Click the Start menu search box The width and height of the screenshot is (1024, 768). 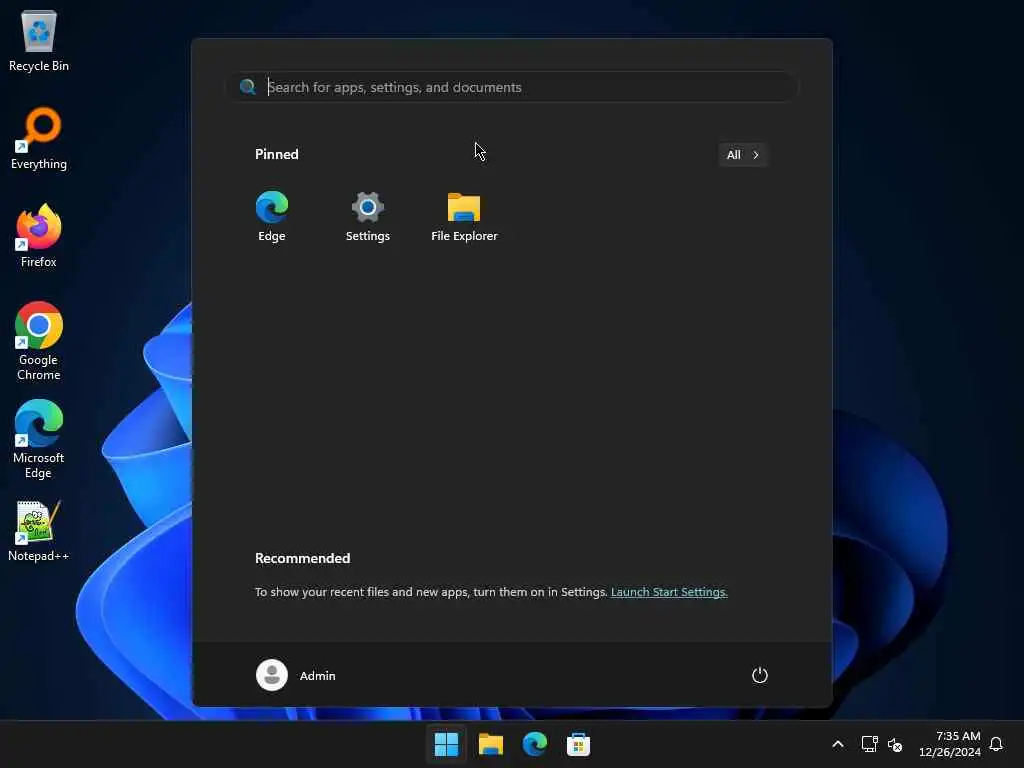pos(513,87)
